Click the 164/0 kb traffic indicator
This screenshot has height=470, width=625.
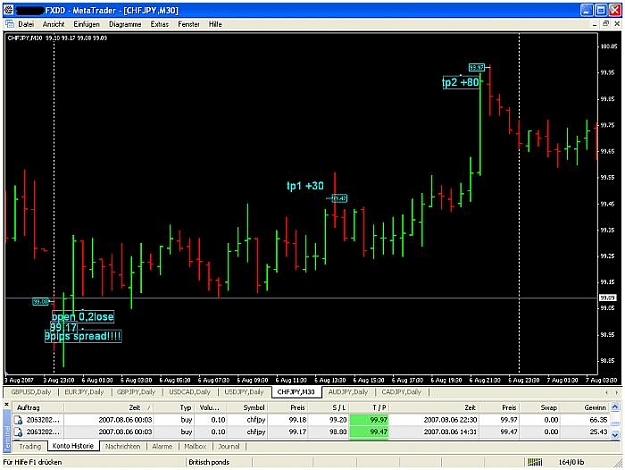click(571, 462)
